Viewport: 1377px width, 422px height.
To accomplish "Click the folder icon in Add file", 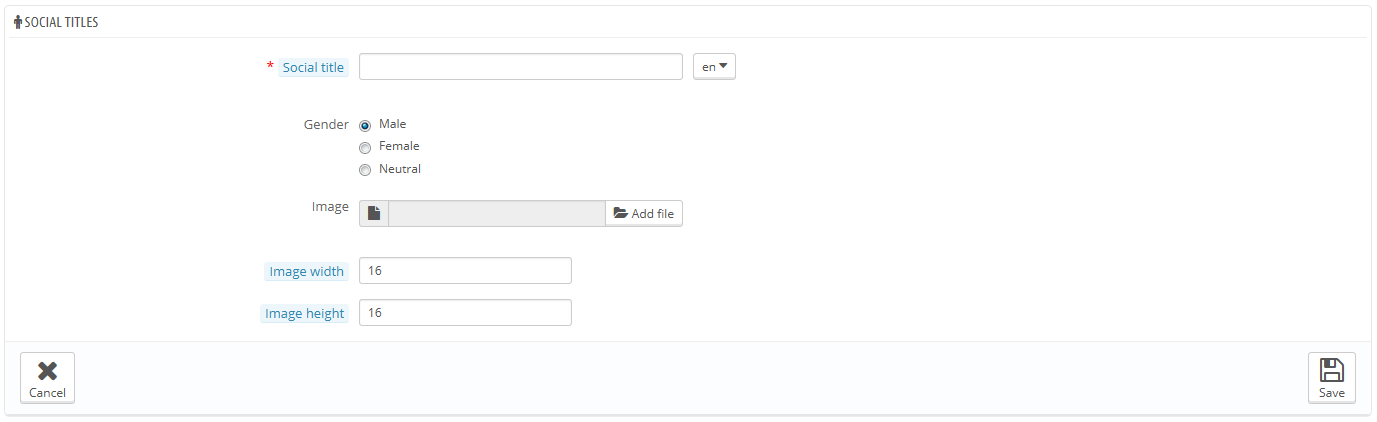I will pyautogui.click(x=620, y=213).
